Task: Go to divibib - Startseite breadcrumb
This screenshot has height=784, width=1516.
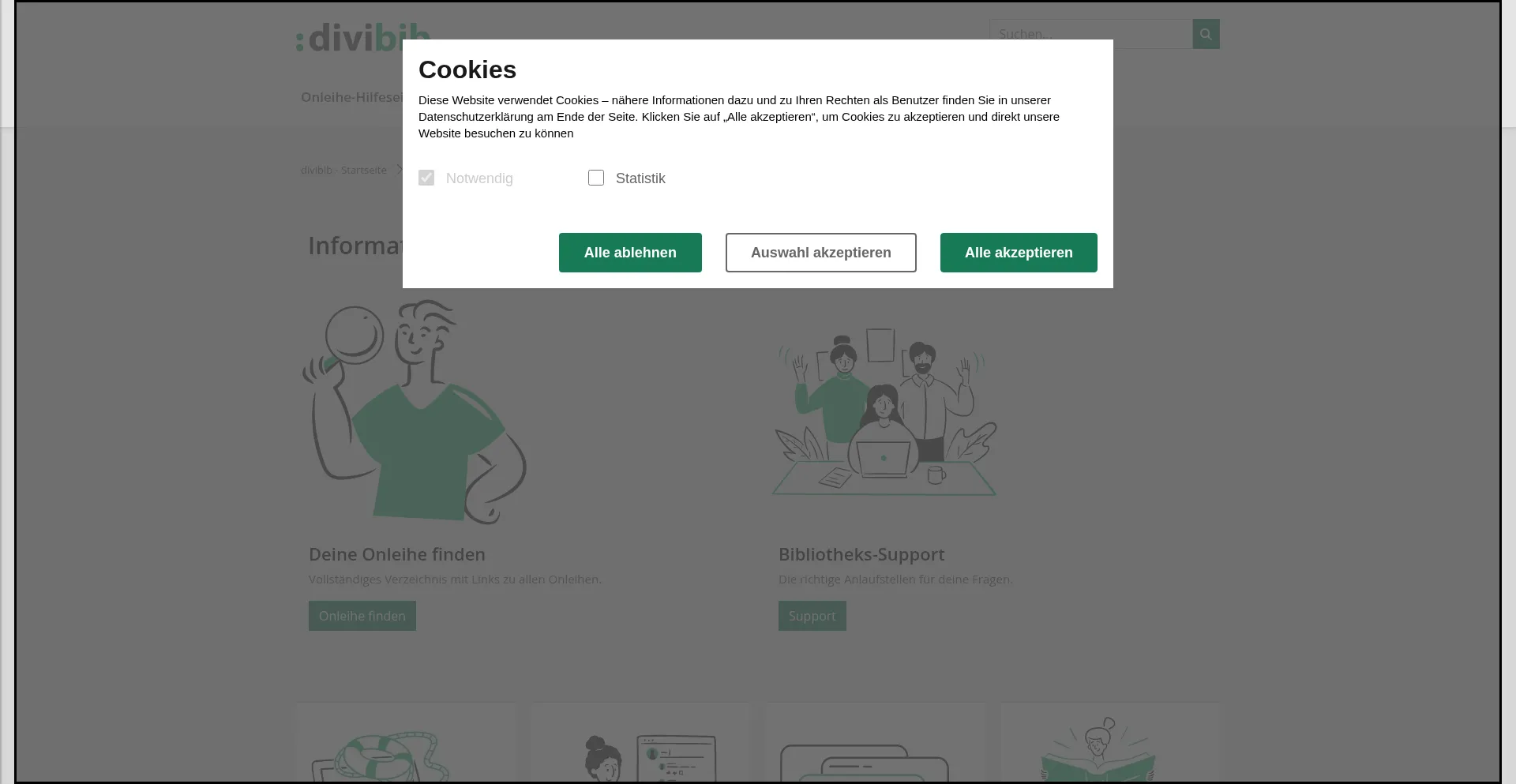Action: click(343, 170)
